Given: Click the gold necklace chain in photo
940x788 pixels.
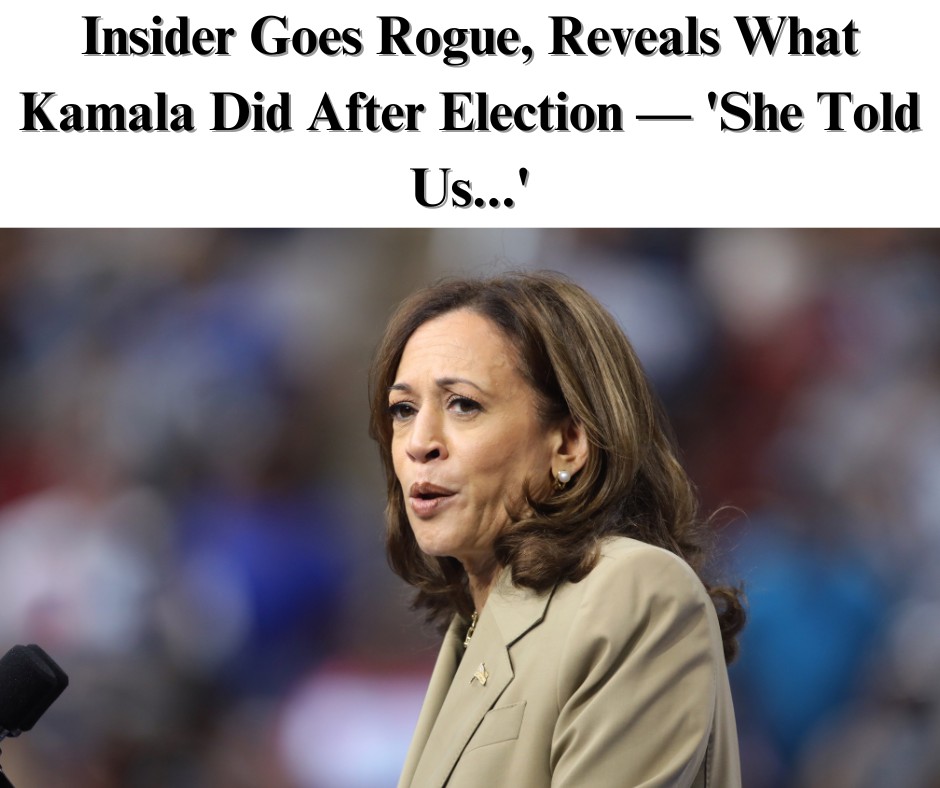Looking at the screenshot, I should [x=472, y=630].
